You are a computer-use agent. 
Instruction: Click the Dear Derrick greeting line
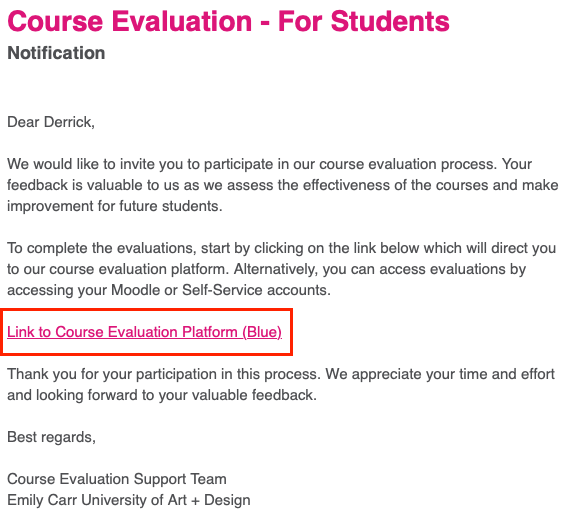point(51,122)
